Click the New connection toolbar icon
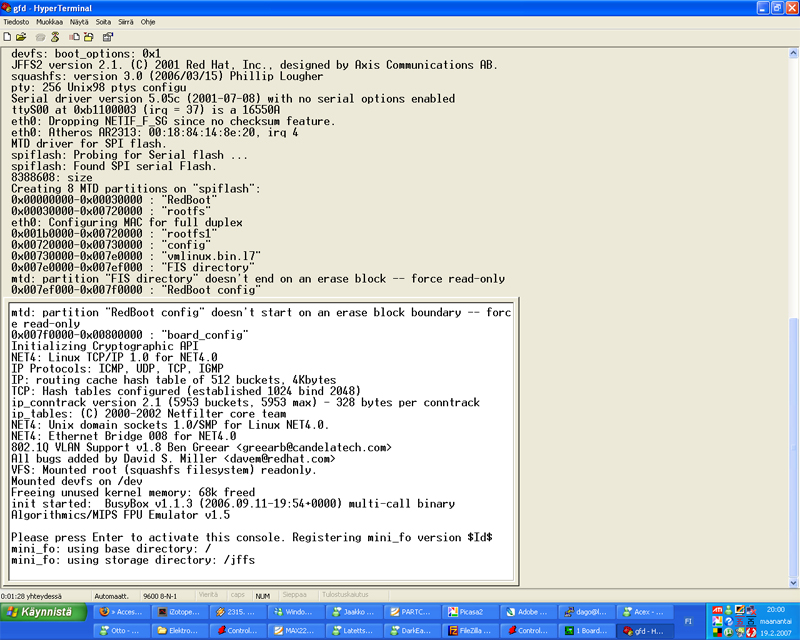Screen dimensions: 800x640 click(7, 37)
